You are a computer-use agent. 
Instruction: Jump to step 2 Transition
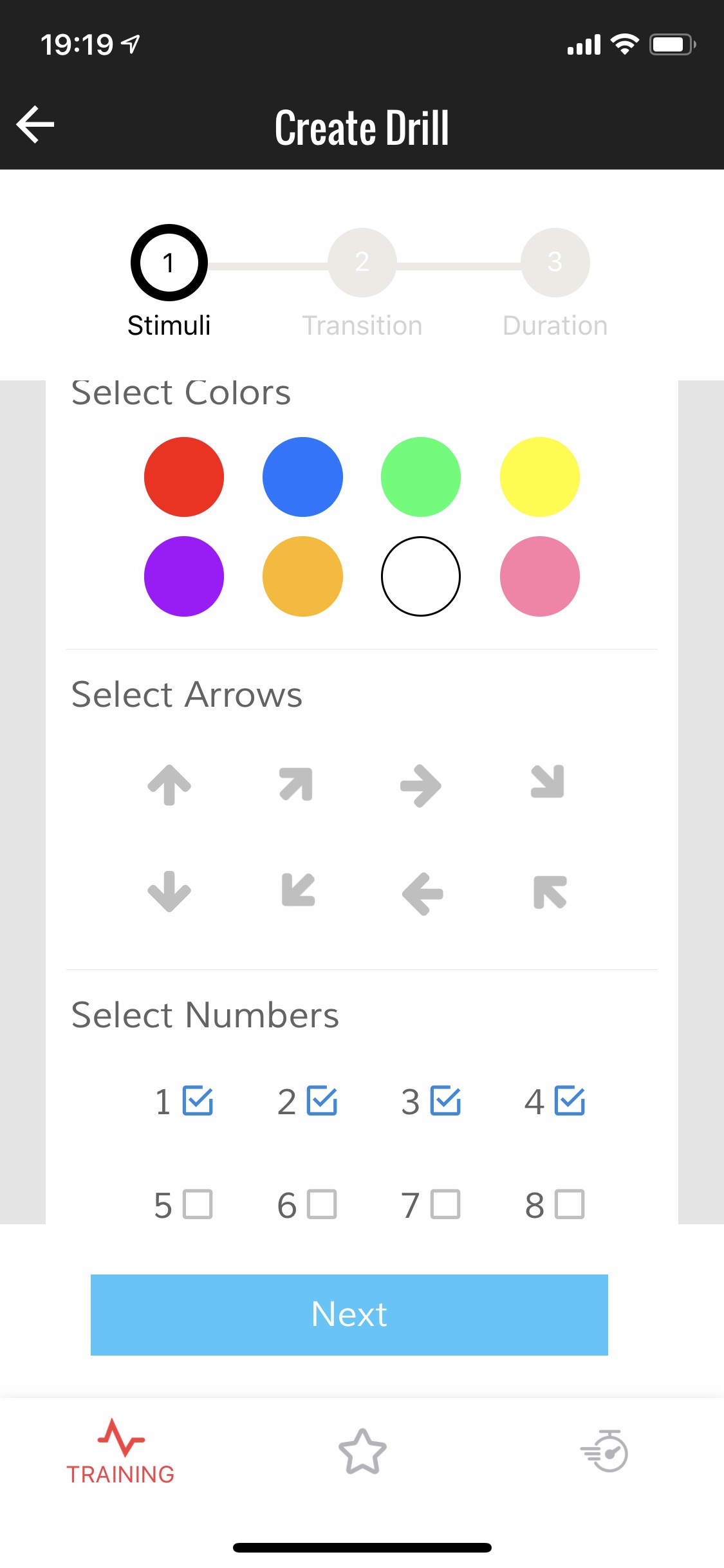362,263
